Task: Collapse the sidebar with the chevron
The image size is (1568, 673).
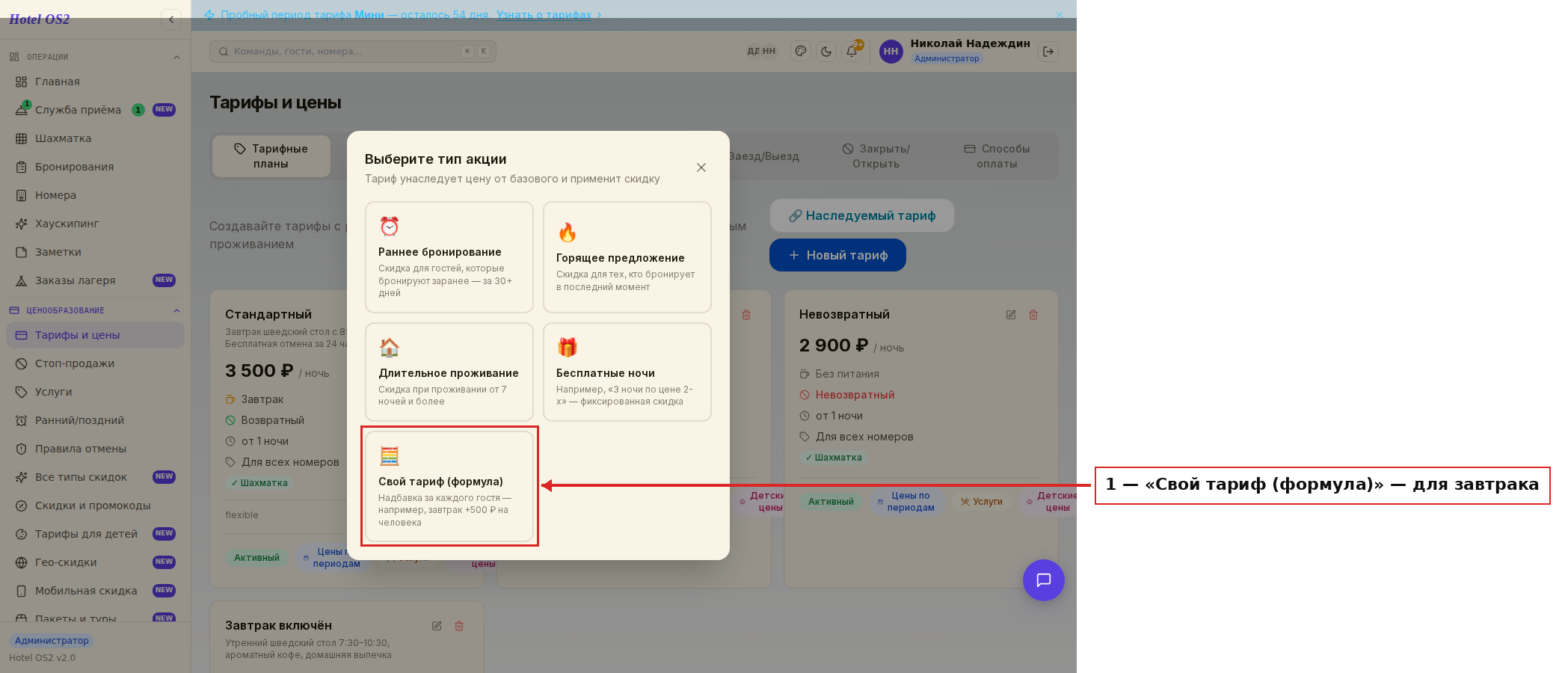Action: pos(171,19)
